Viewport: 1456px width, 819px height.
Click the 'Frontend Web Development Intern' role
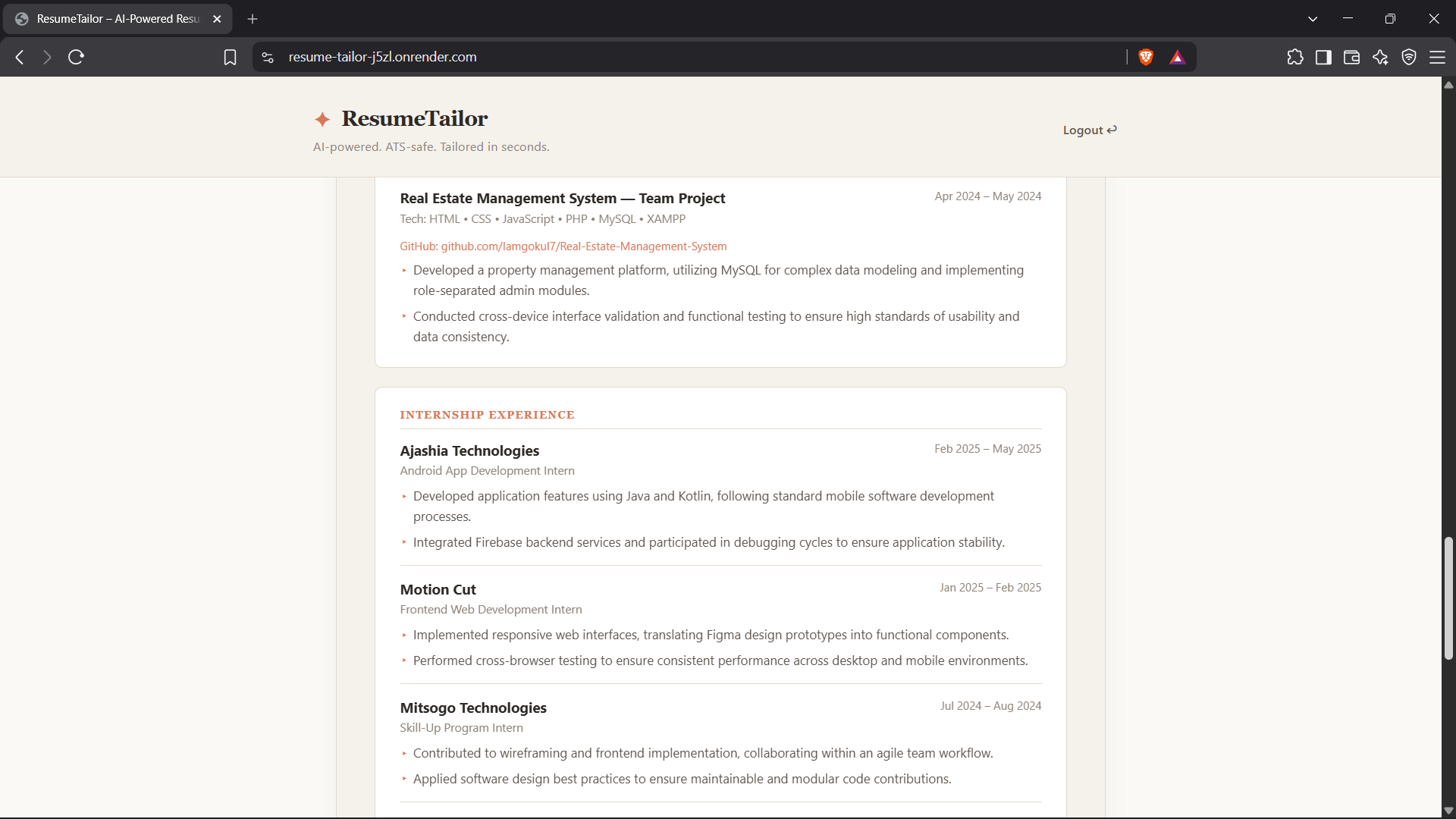pos(491,610)
